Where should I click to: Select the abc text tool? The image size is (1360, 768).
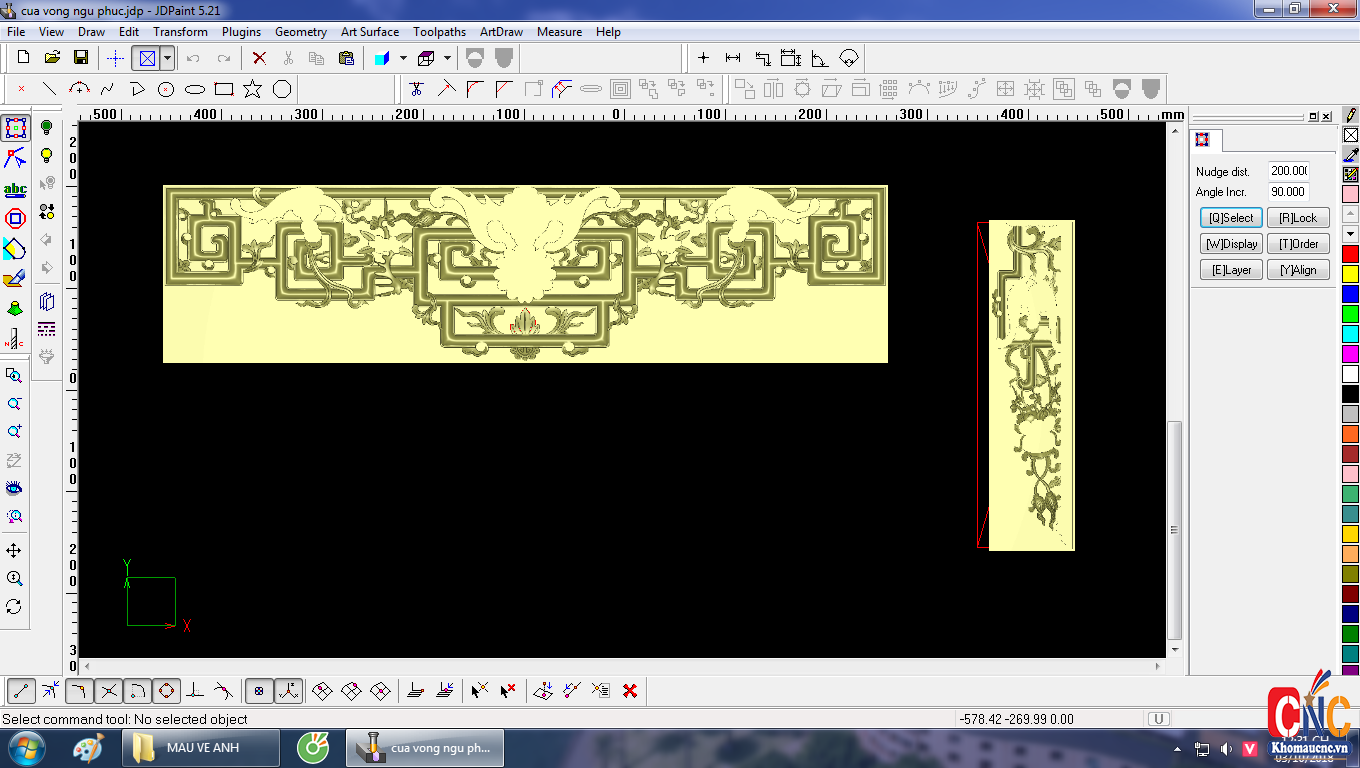pyautogui.click(x=15, y=189)
